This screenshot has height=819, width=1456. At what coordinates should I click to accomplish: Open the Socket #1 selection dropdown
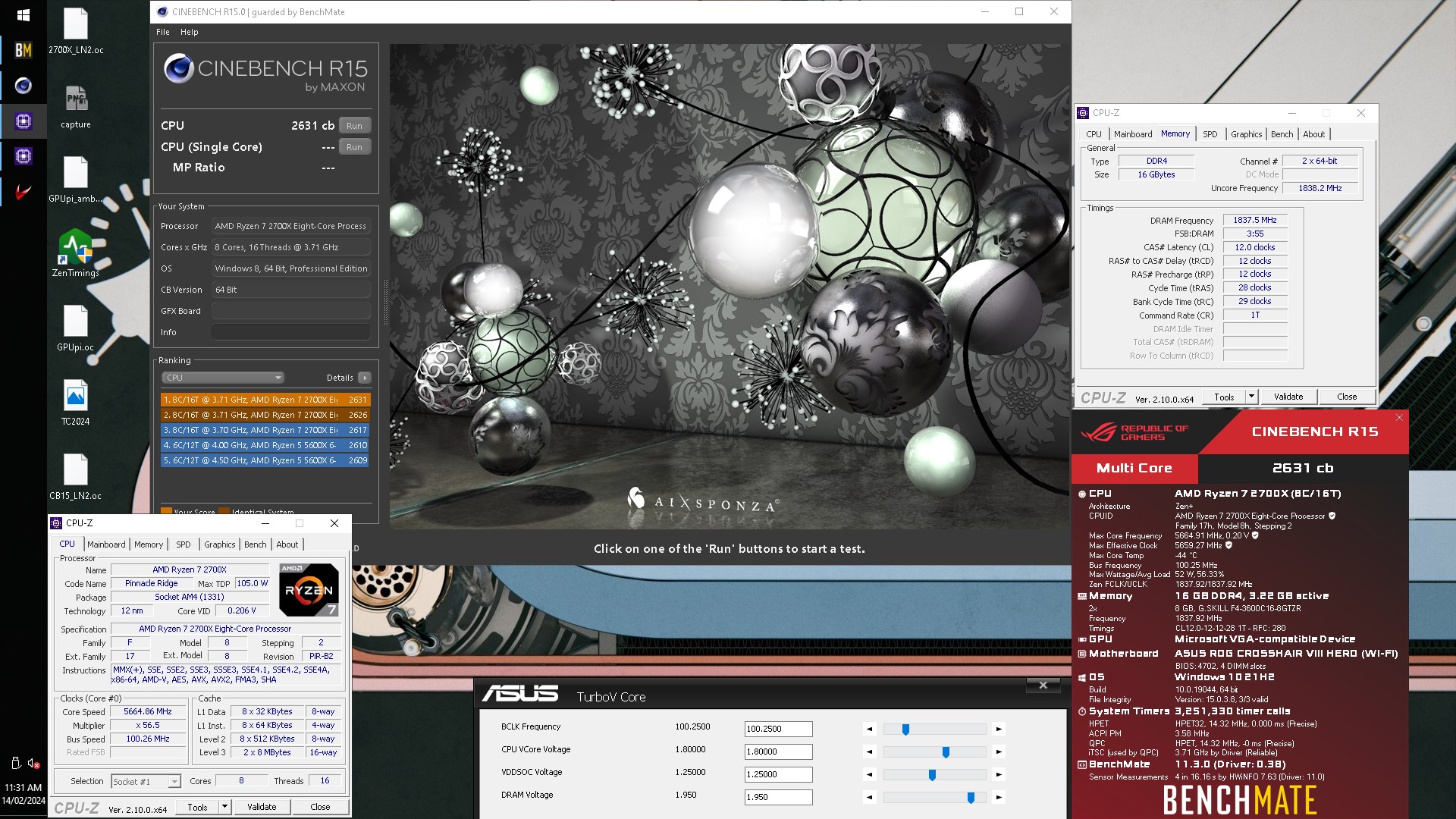click(x=146, y=781)
